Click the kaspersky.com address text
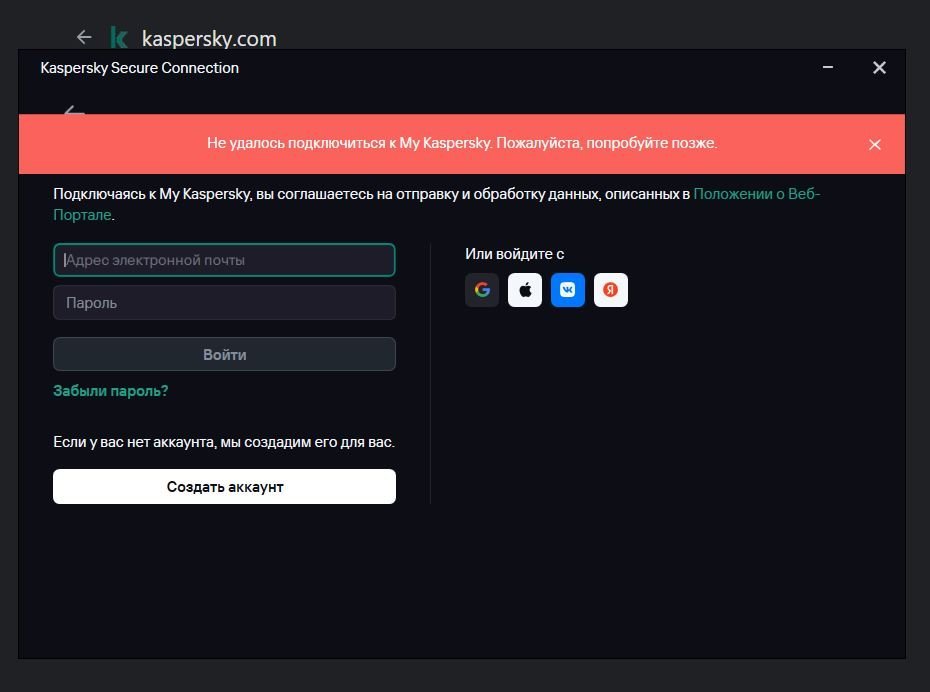 tap(209, 39)
